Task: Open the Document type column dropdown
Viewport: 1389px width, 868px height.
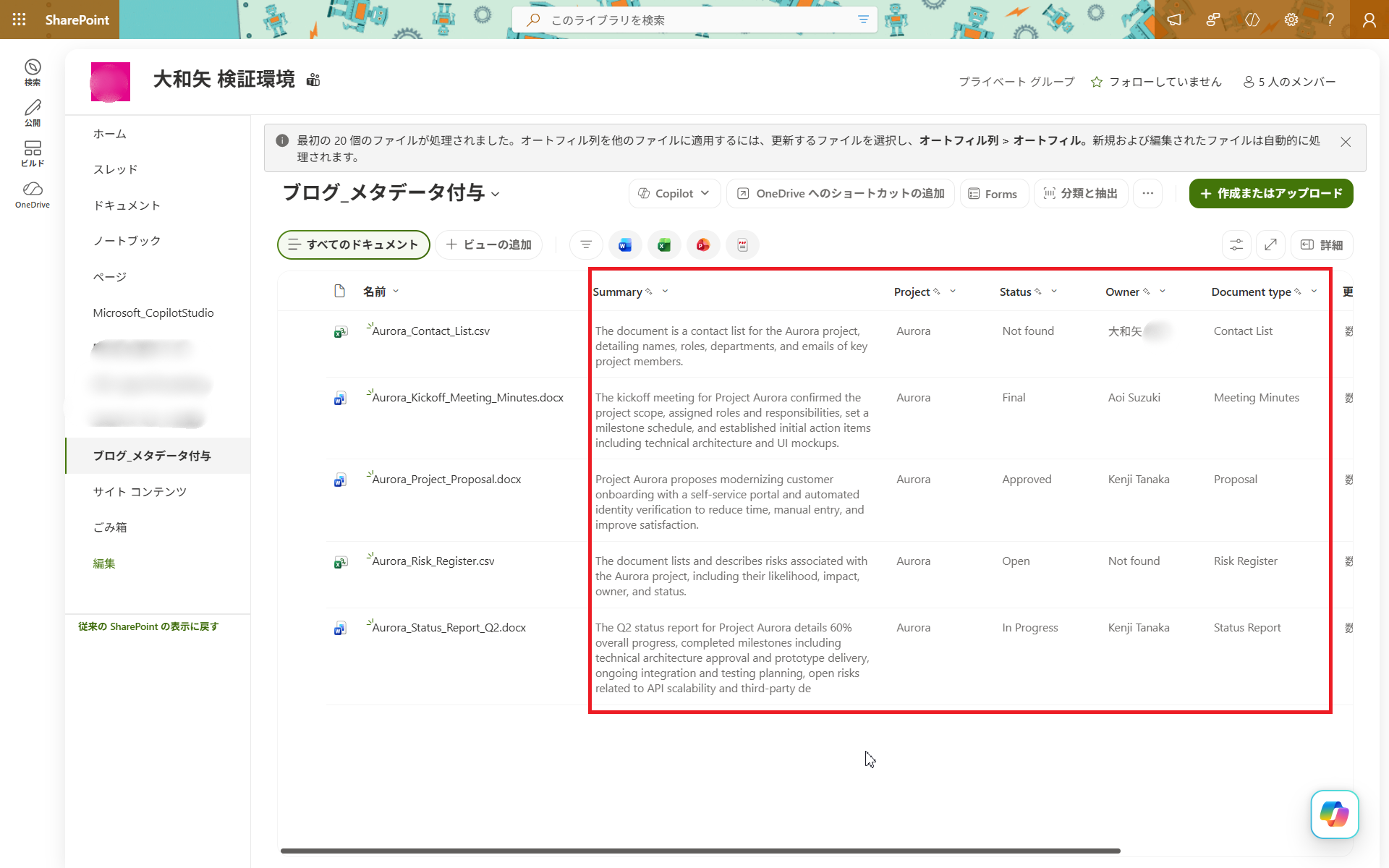Action: pos(1314,292)
